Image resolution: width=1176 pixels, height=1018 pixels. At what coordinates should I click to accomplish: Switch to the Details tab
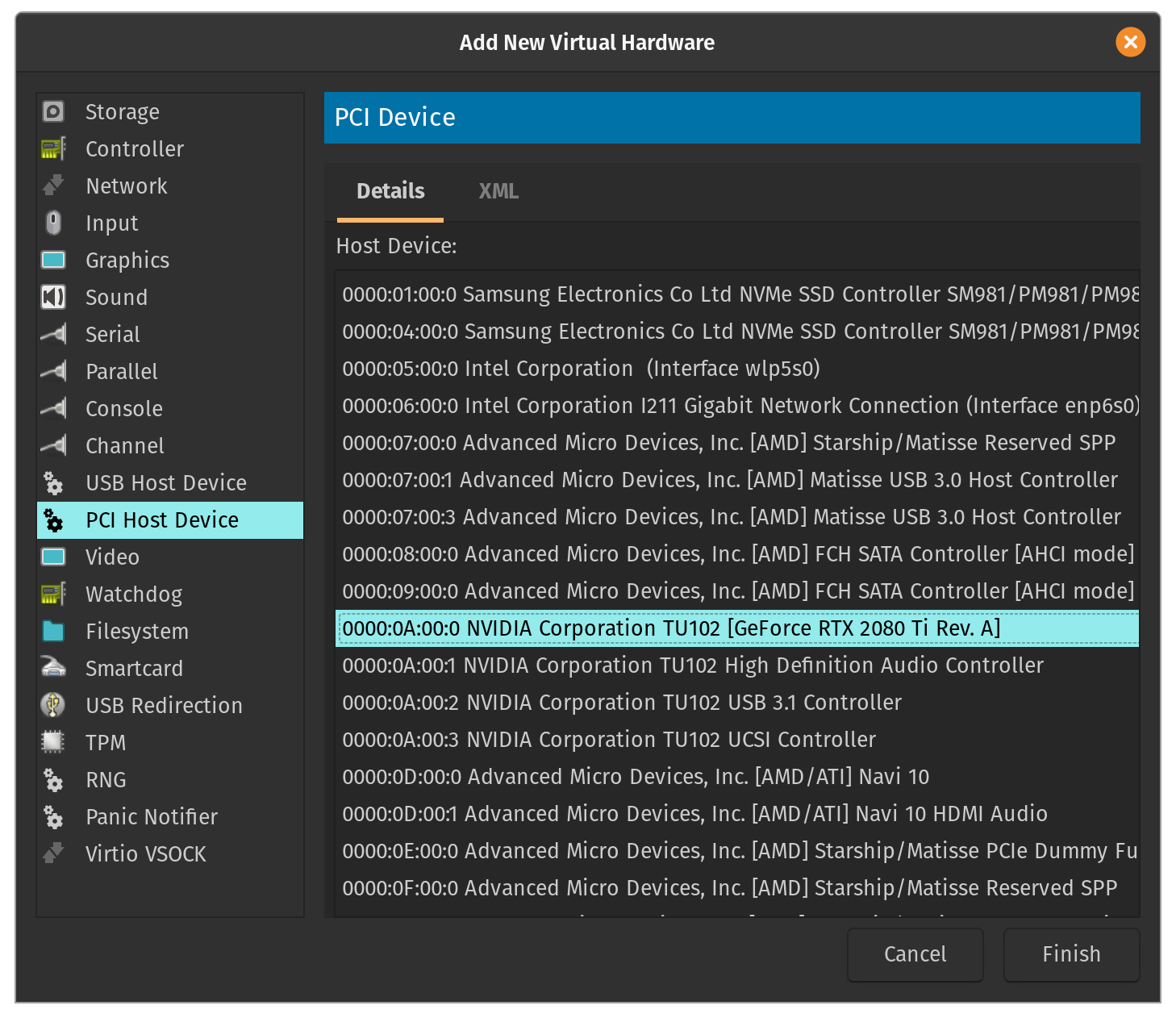pyautogui.click(x=390, y=191)
